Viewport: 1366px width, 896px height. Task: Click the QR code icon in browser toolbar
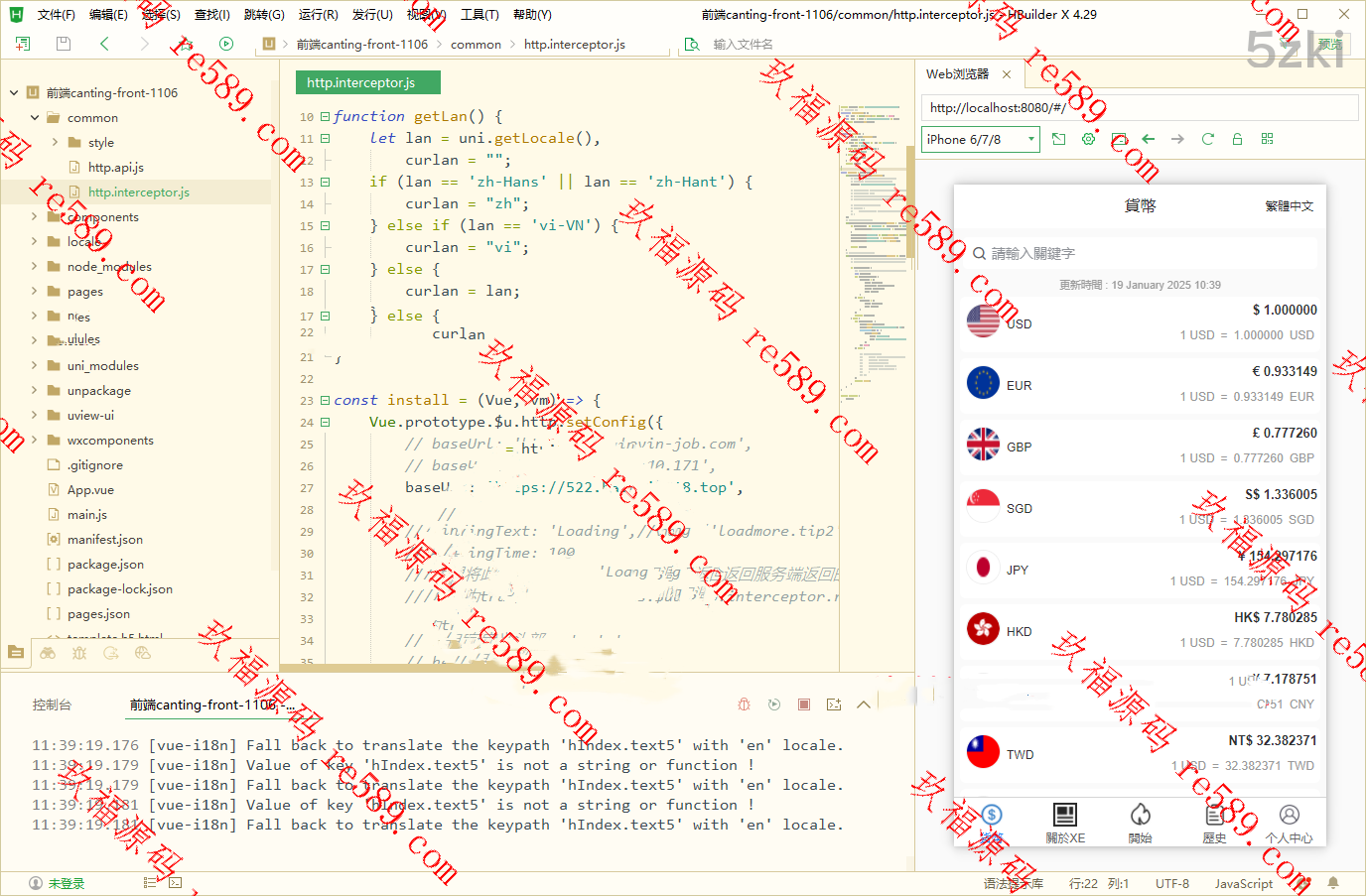click(1267, 139)
